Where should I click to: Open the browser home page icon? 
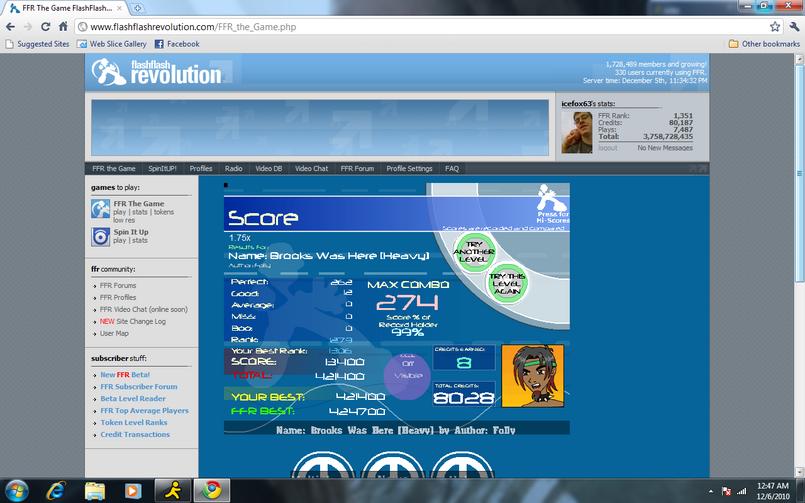click(63, 27)
